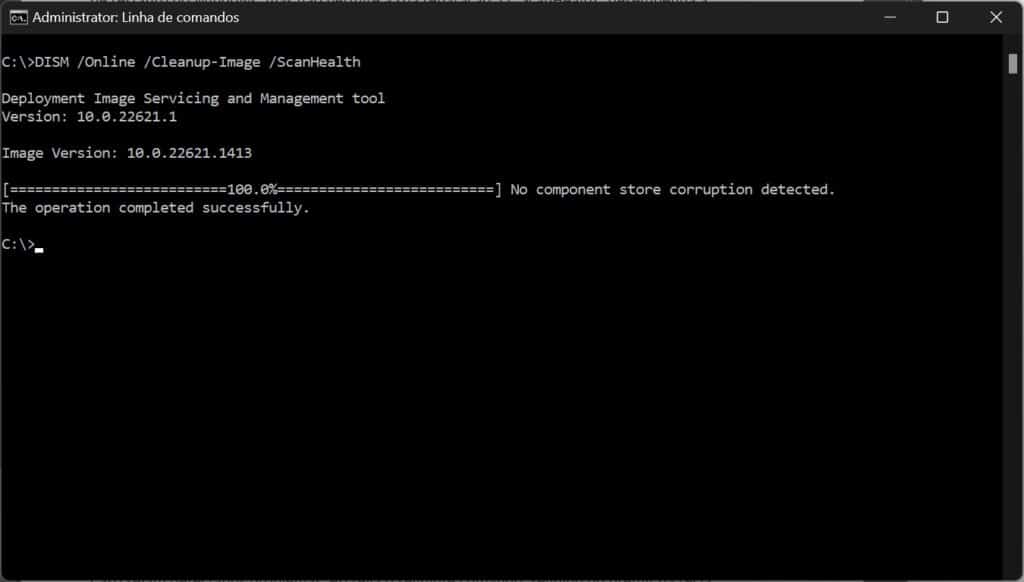Click the final C:\> prompt

[18, 243]
